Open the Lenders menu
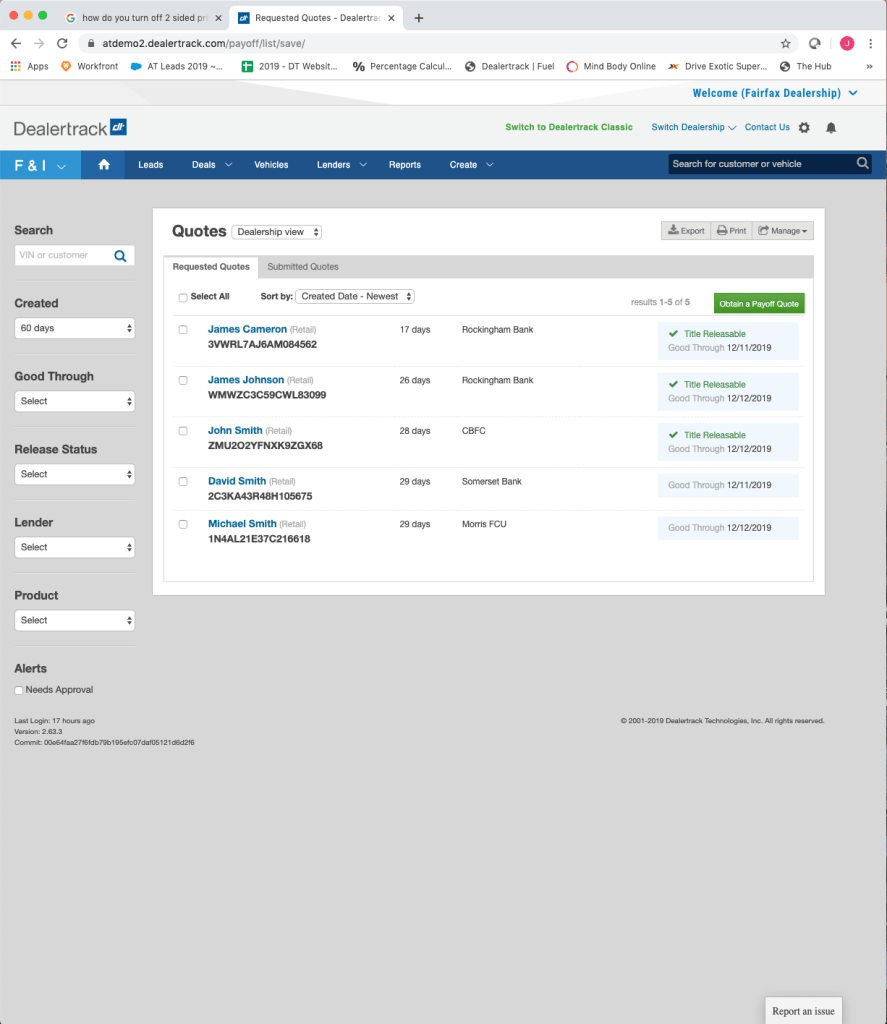This screenshot has height=1024, width=887. pos(342,165)
